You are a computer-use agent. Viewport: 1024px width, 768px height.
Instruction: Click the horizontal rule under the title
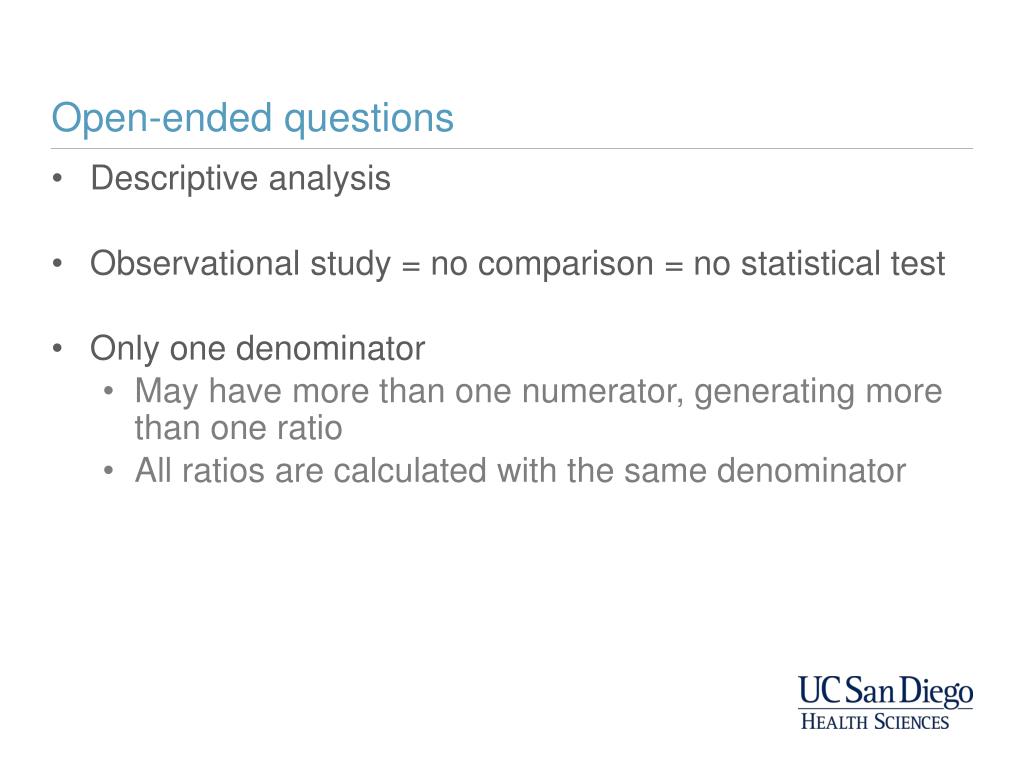tap(512, 149)
